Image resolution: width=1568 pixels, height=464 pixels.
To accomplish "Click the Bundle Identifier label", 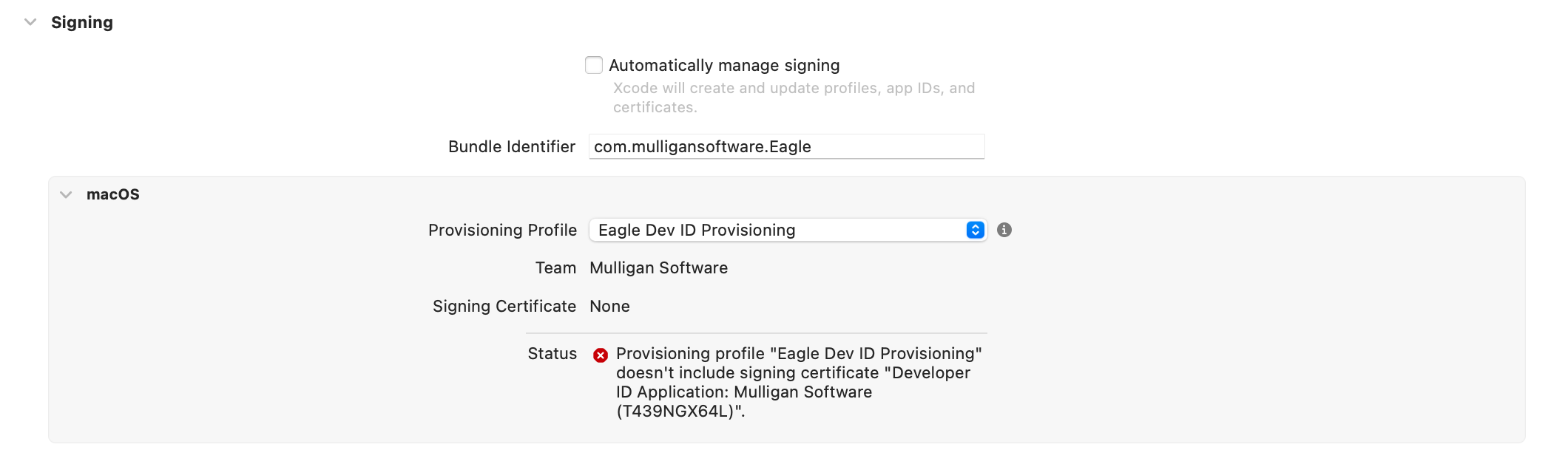I will pos(512,146).
